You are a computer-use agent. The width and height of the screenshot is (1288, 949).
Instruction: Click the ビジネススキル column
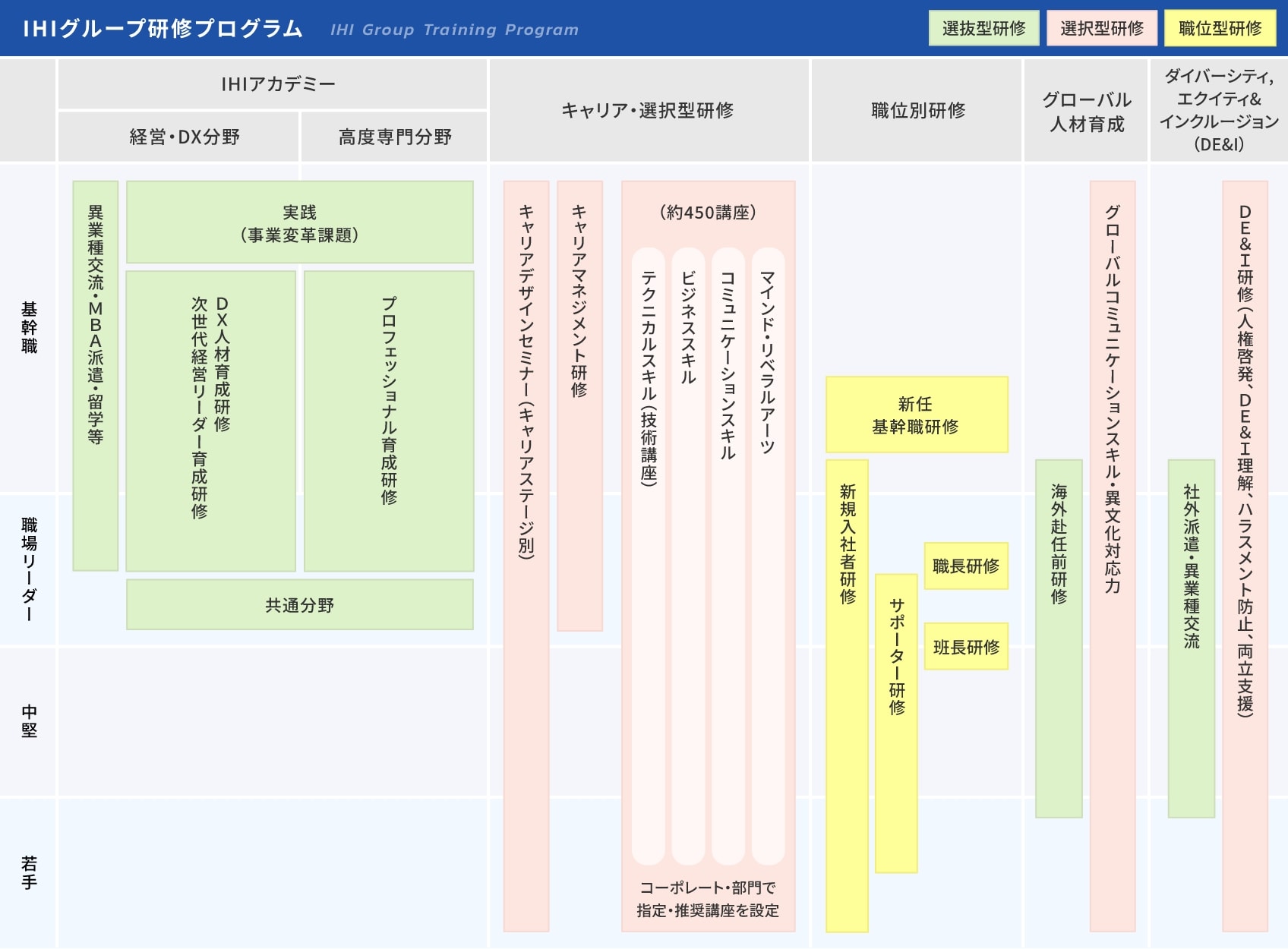(689, 556)
